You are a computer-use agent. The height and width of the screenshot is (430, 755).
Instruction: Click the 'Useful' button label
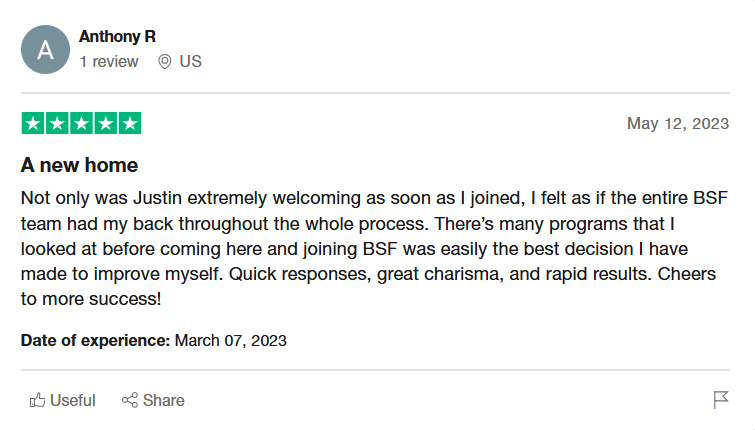pos(73,401)
